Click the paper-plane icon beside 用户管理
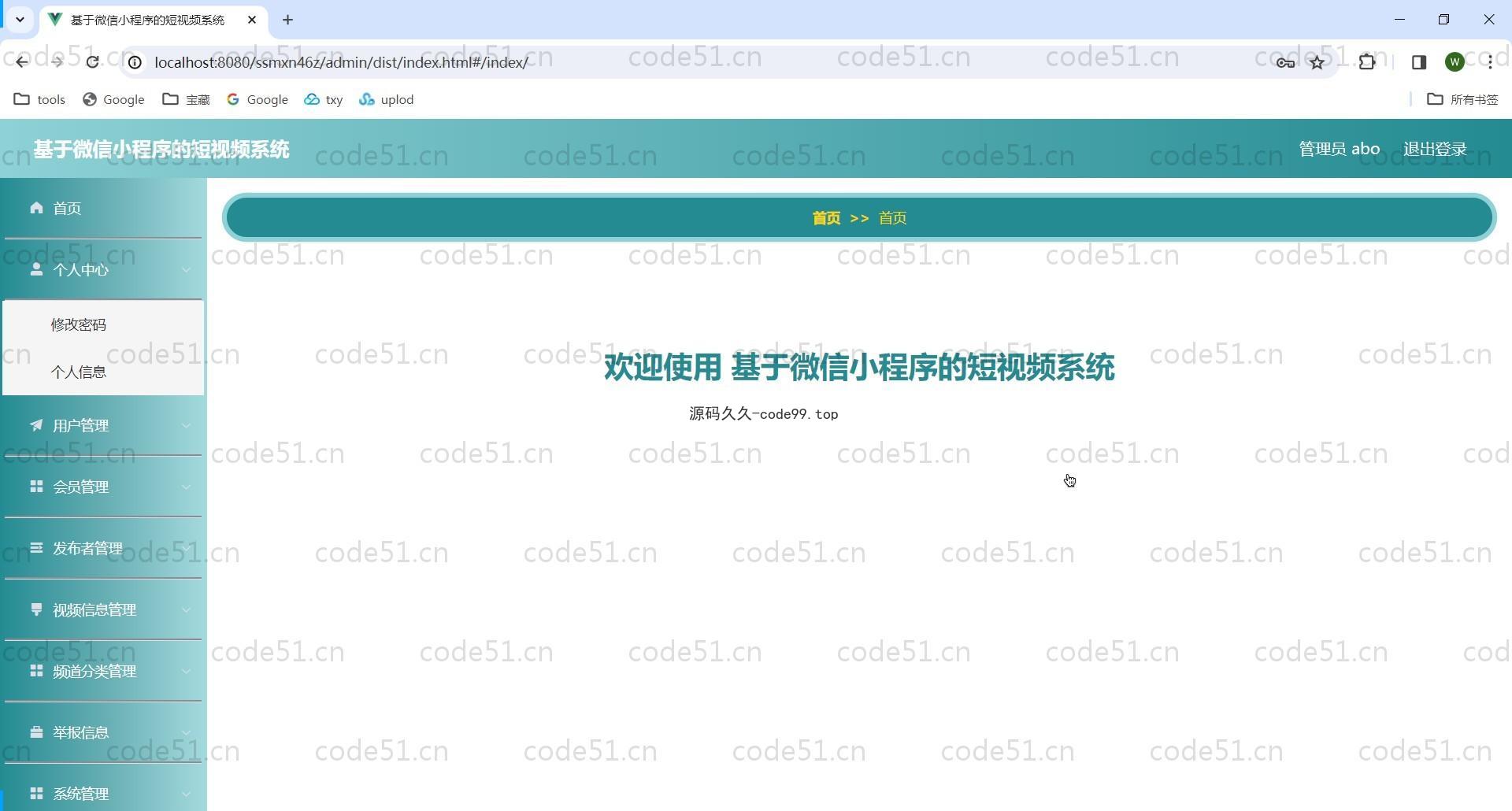This screenshot has height=811, width=1512. pos(36,424)
